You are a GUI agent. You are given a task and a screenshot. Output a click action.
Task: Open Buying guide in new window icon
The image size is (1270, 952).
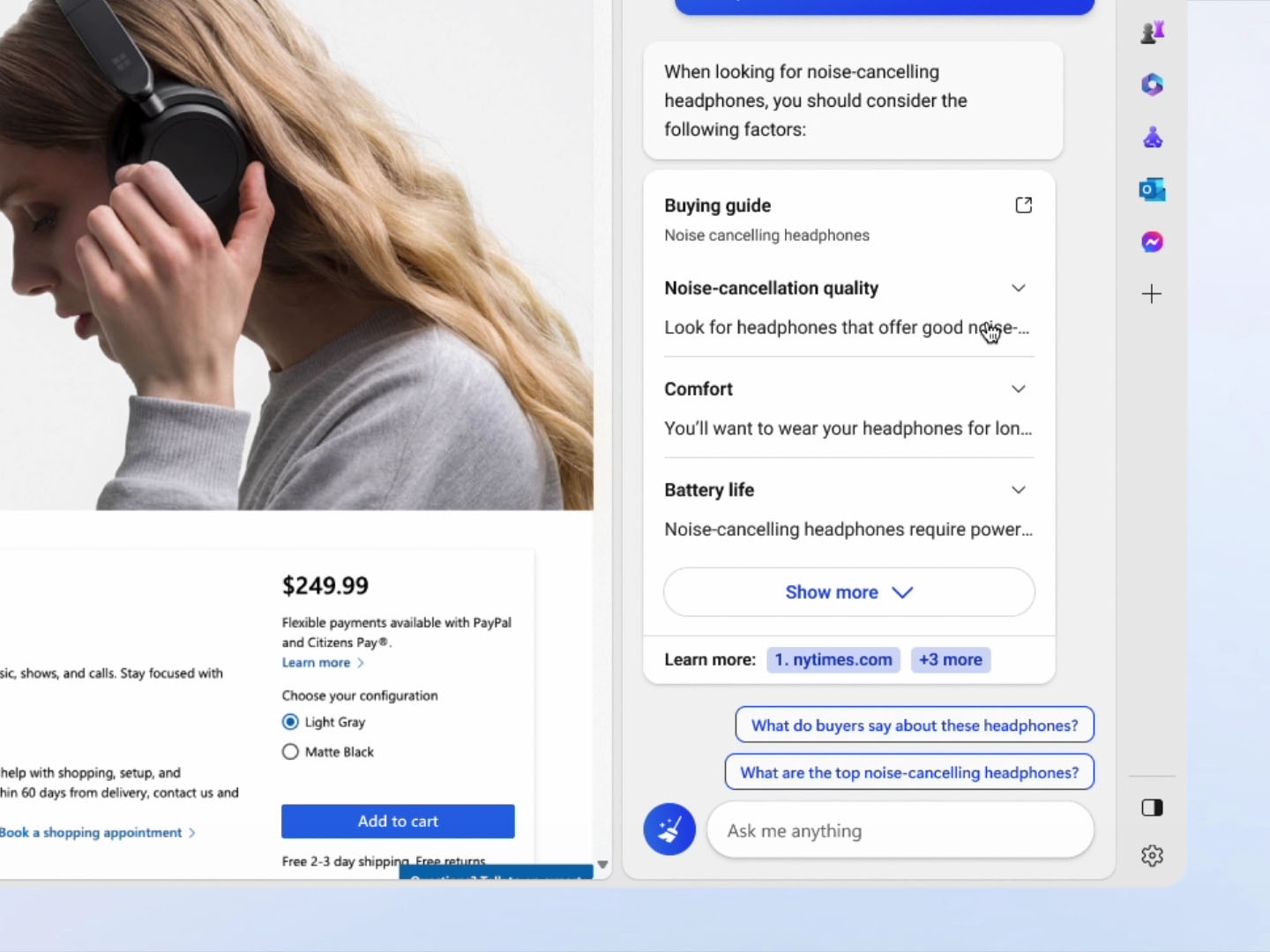(x=1023, y=205)
